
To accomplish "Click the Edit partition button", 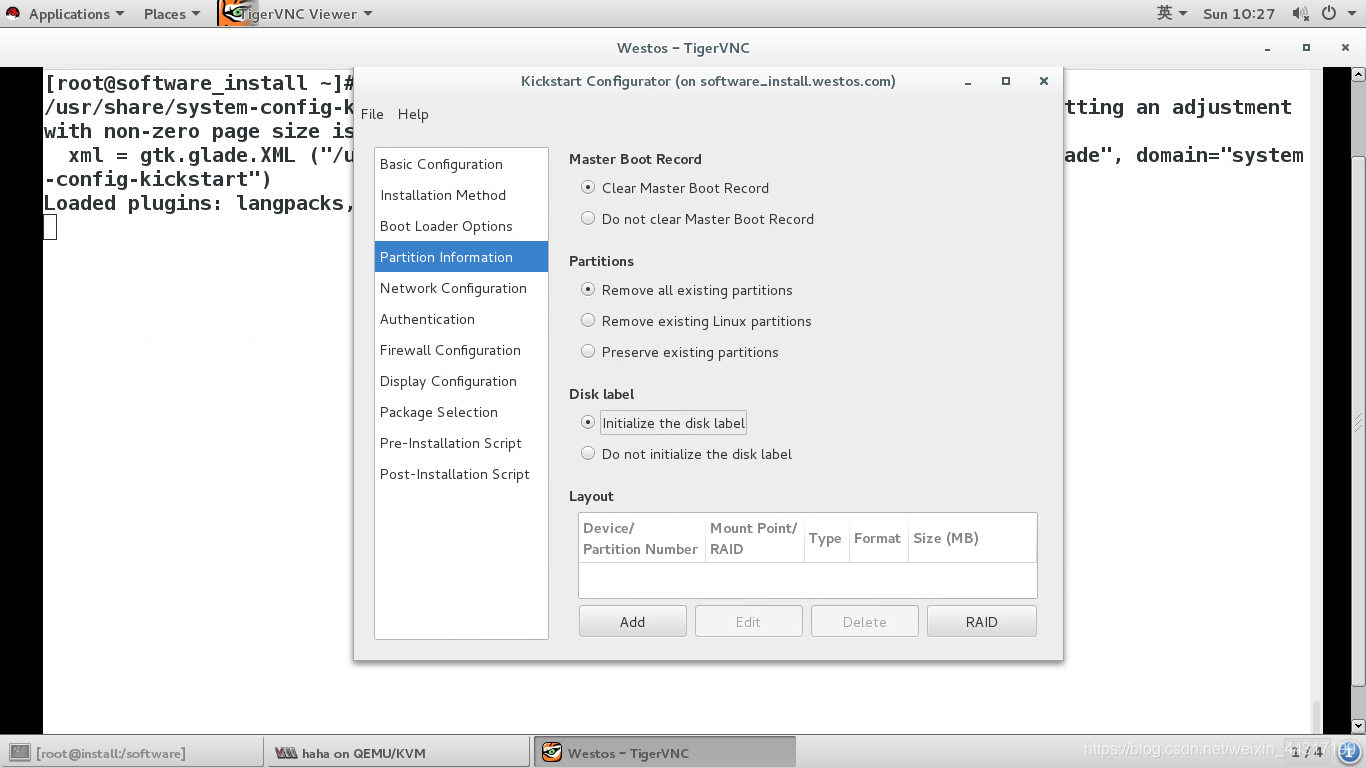I will (x=748, y=621).
